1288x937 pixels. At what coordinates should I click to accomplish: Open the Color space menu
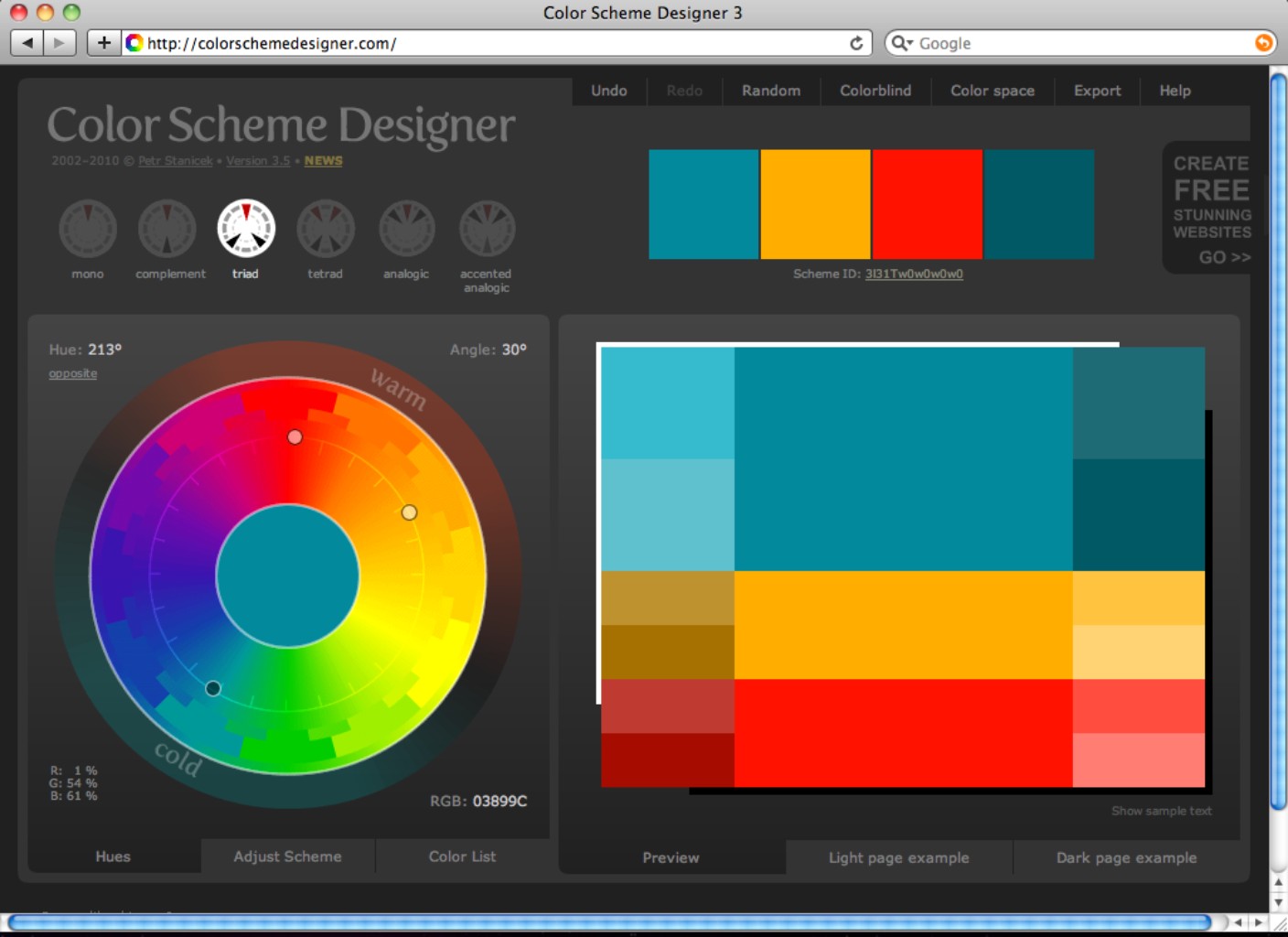992,91
